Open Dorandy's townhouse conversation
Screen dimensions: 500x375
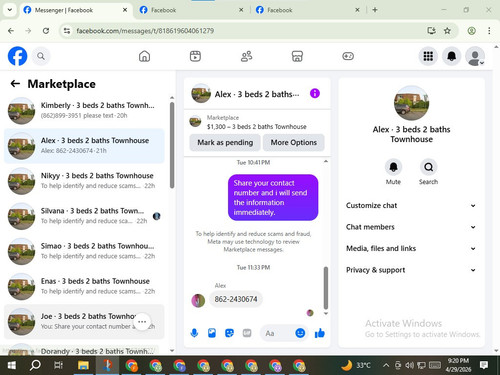point(84,350)
